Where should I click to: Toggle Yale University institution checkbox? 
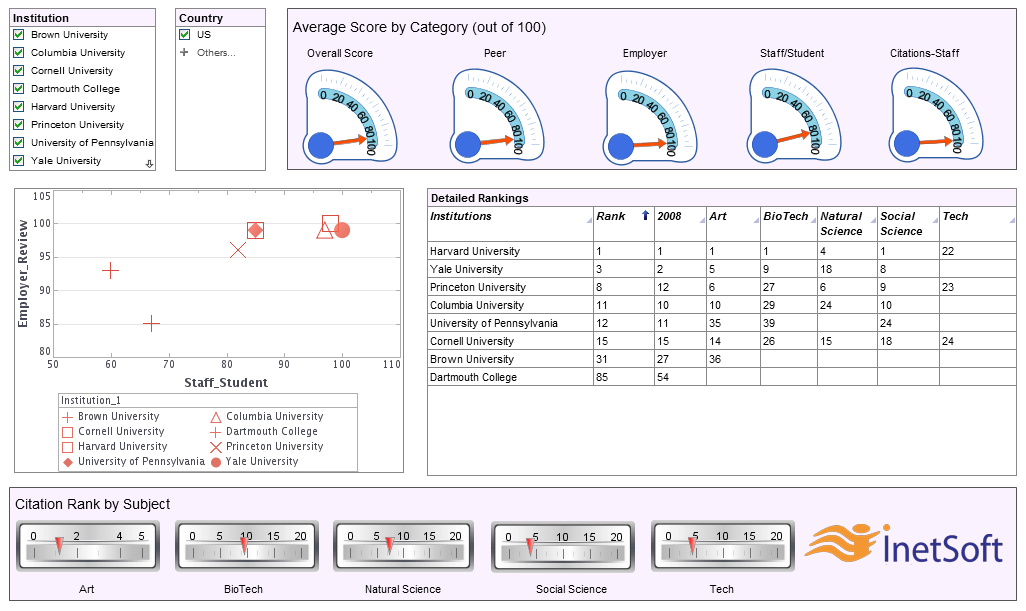[x=19, y=160]
